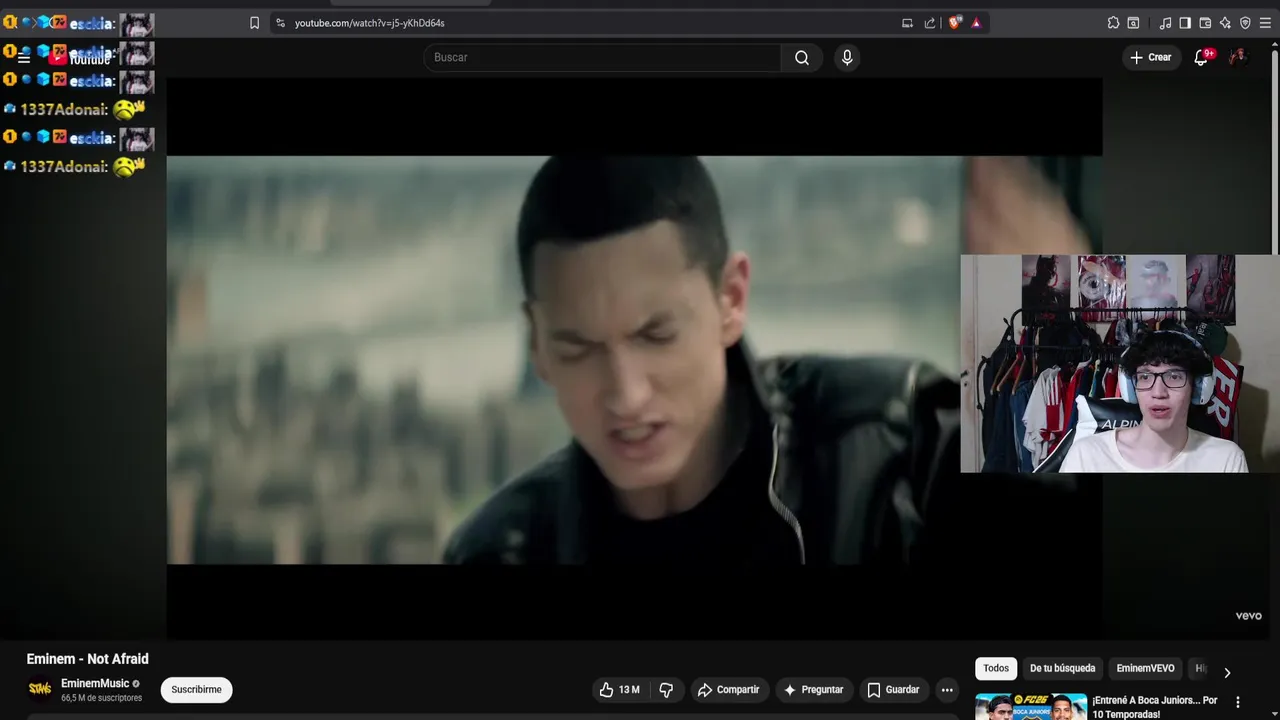
Task: Open options for Boca Juniors video
Action: [x=1238, y=702]
